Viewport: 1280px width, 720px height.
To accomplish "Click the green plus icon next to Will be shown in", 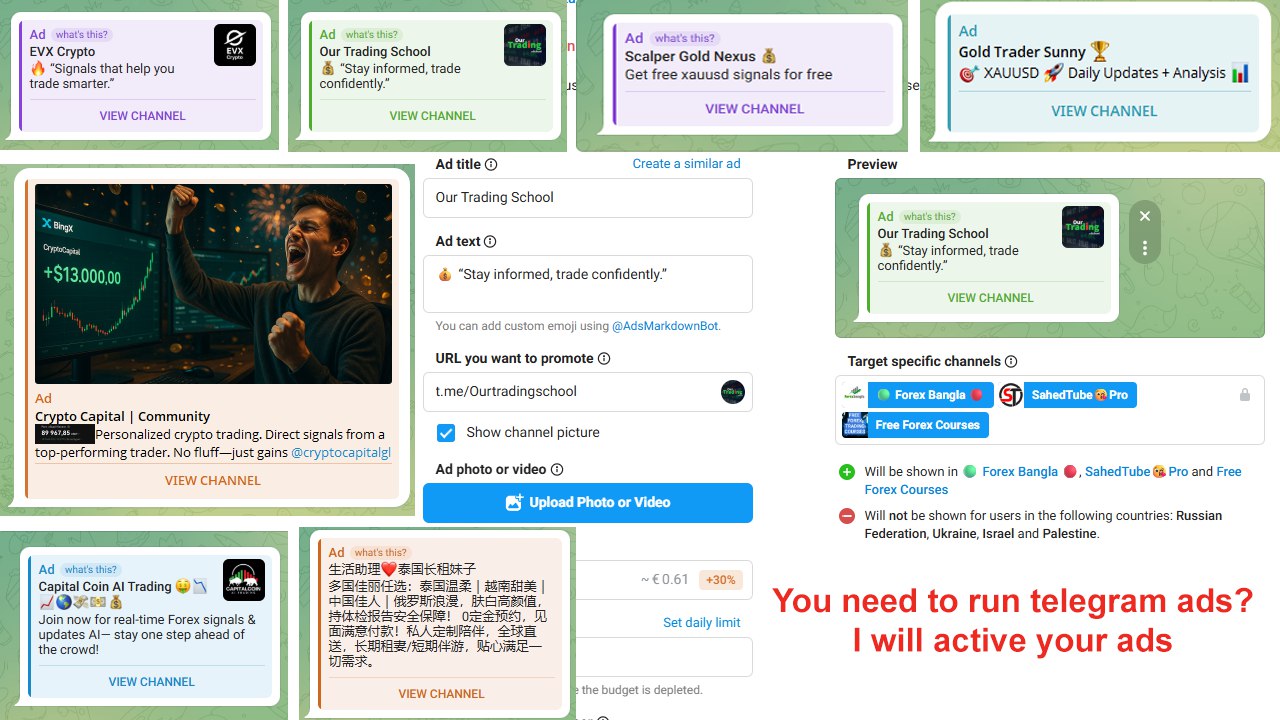I will (x=847, y=472).
